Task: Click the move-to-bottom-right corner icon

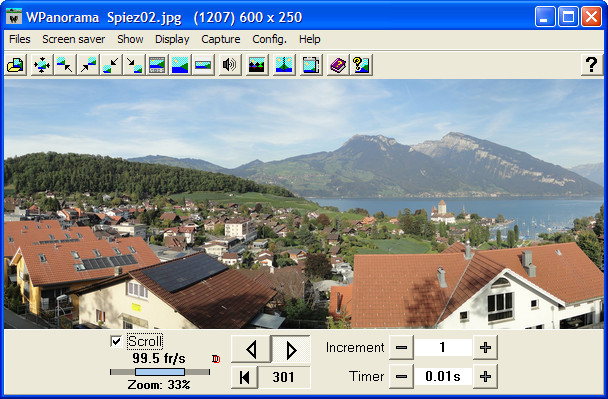Action: [134, 65]
